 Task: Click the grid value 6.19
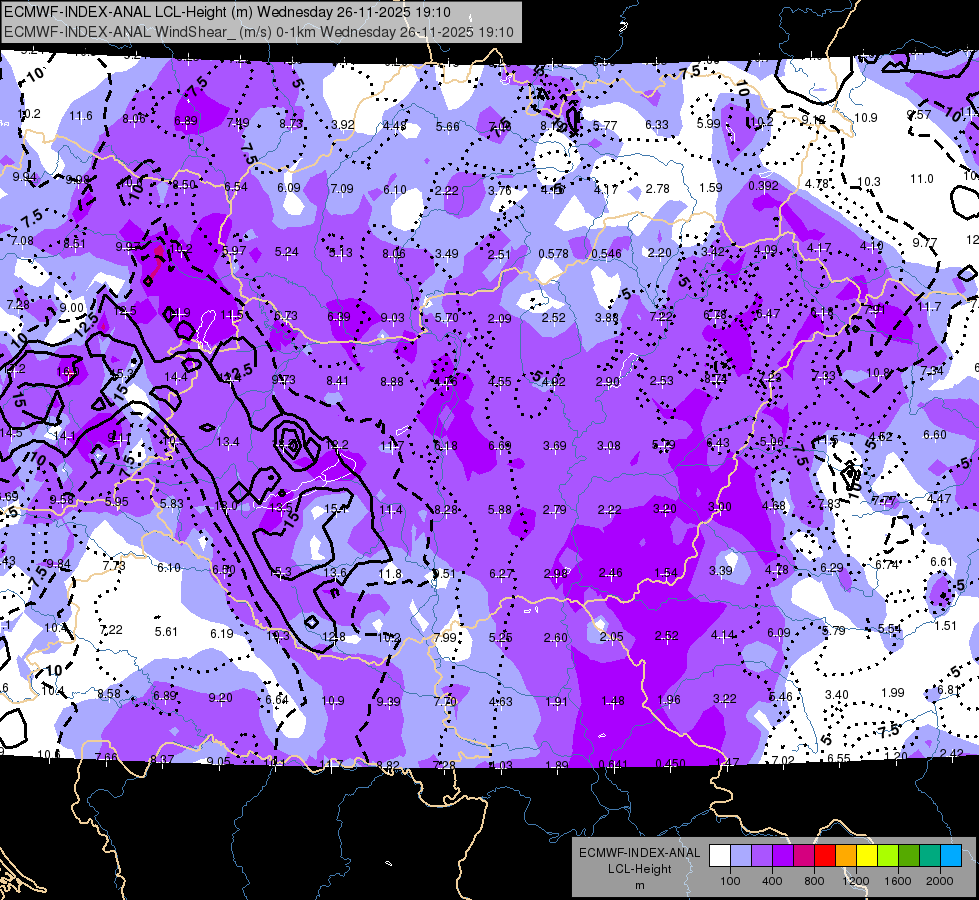pos(222,634)
